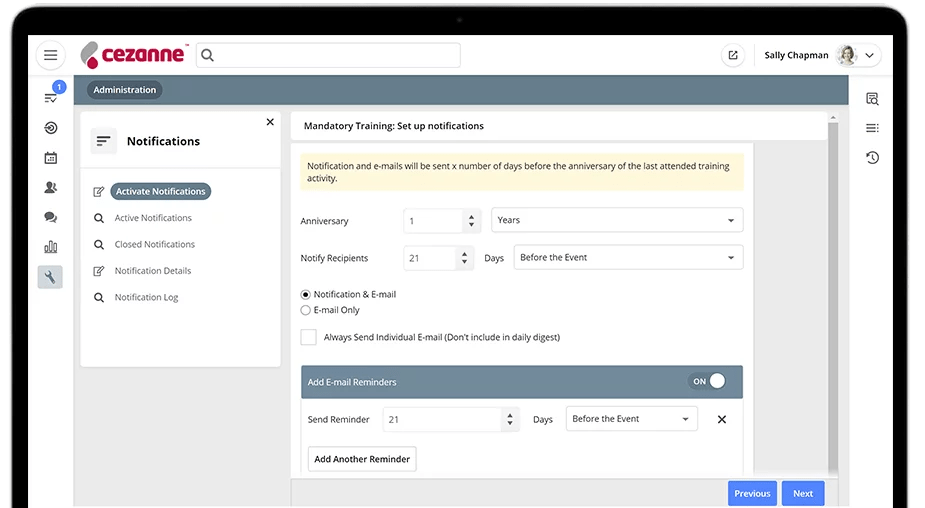Screen dimensions: 925x508
Task: Click the Administration breadcrumb pill
Action: (124, 90)
